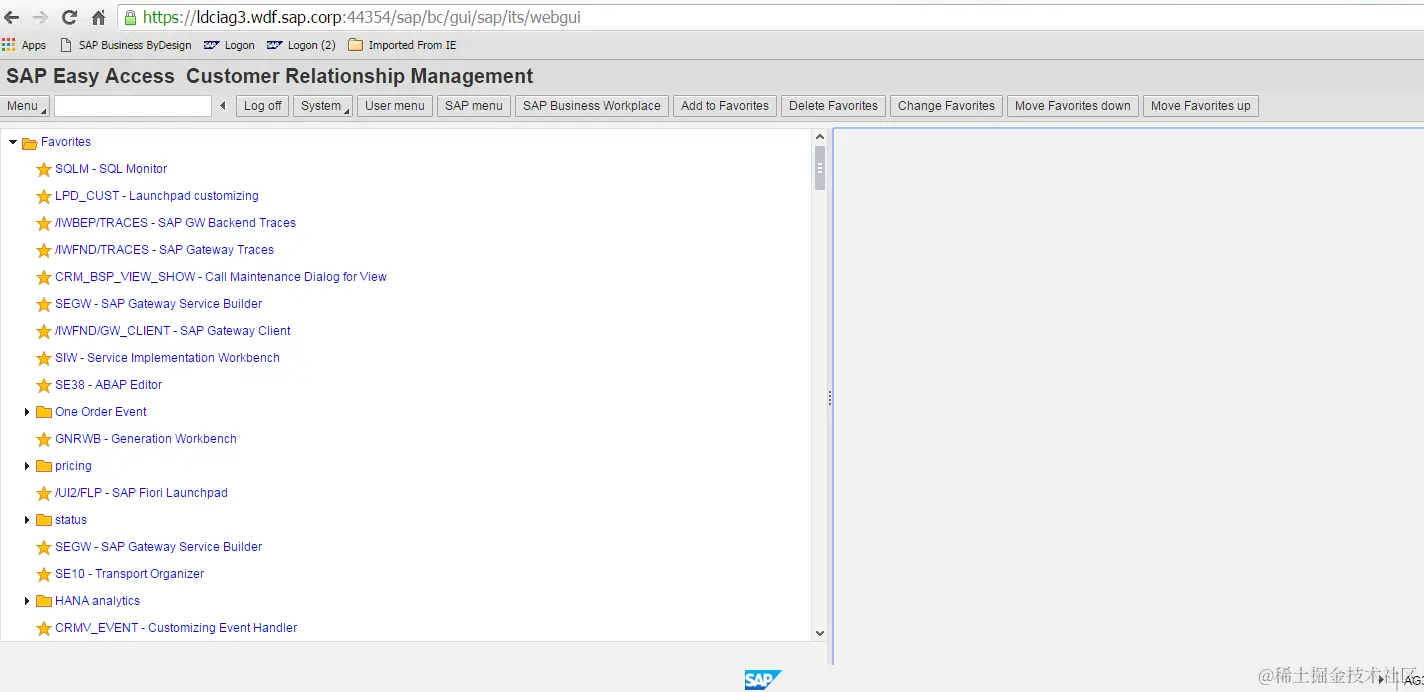This screenshot has width=1424, height=692.
Task: Click the star icon beside /UI2/FLP
Action: click(x=44, y=494)
